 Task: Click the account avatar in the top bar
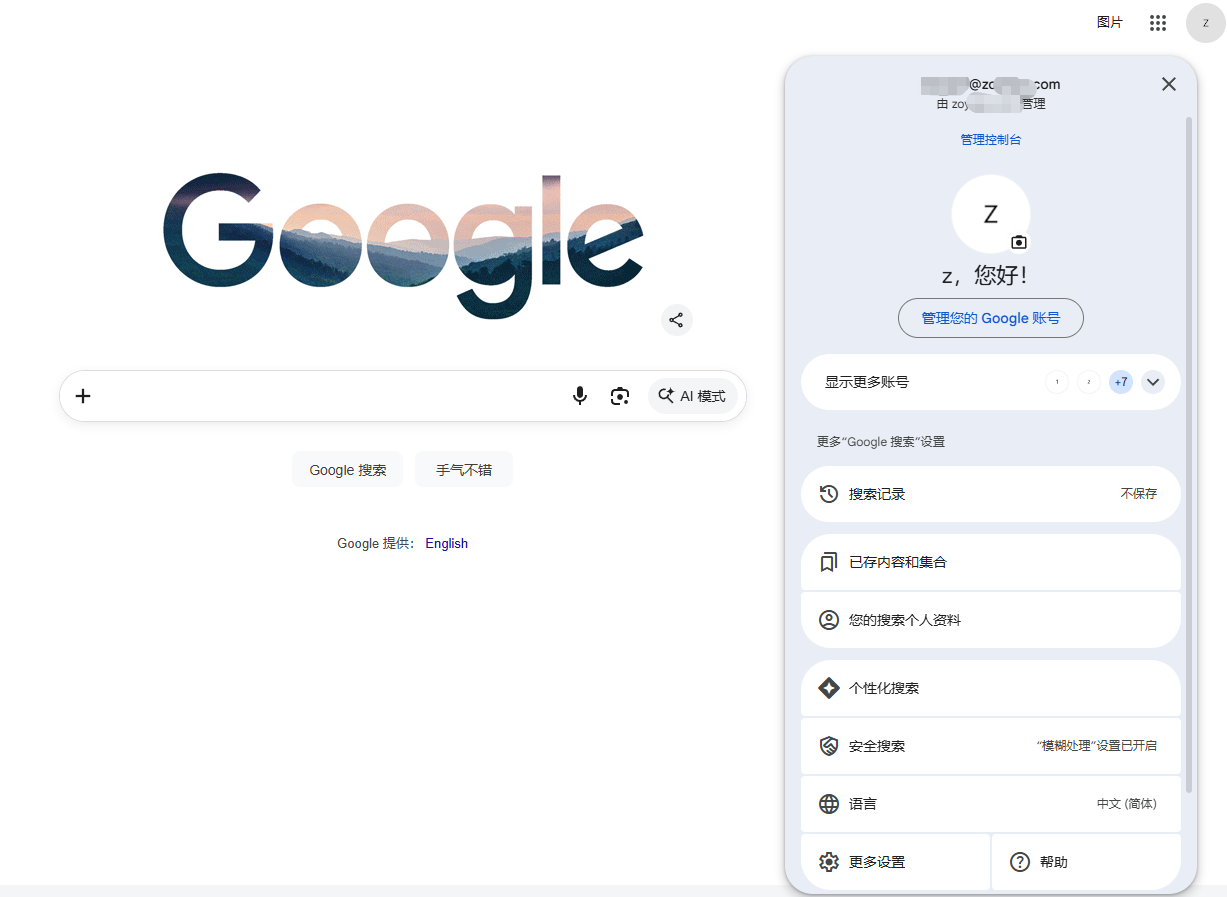coord(1205,22)
